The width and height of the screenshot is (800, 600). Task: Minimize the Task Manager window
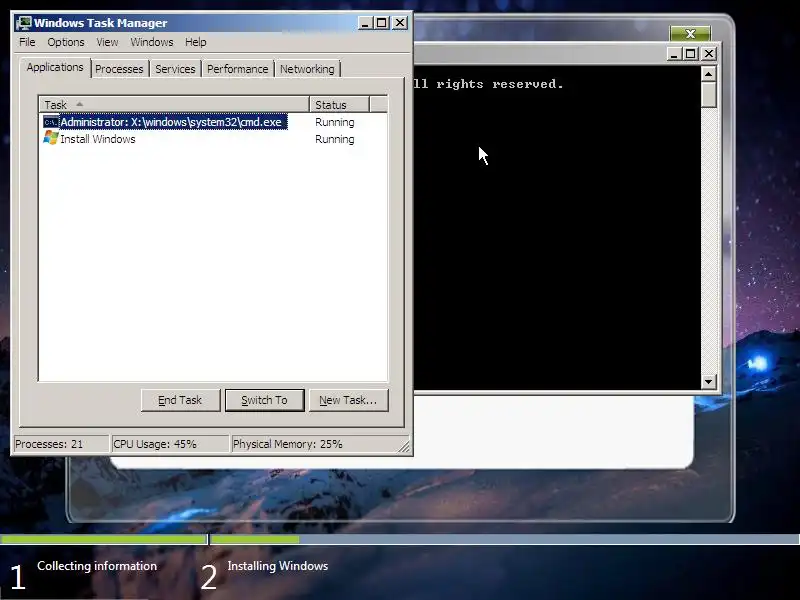click(x=365, y=23)
